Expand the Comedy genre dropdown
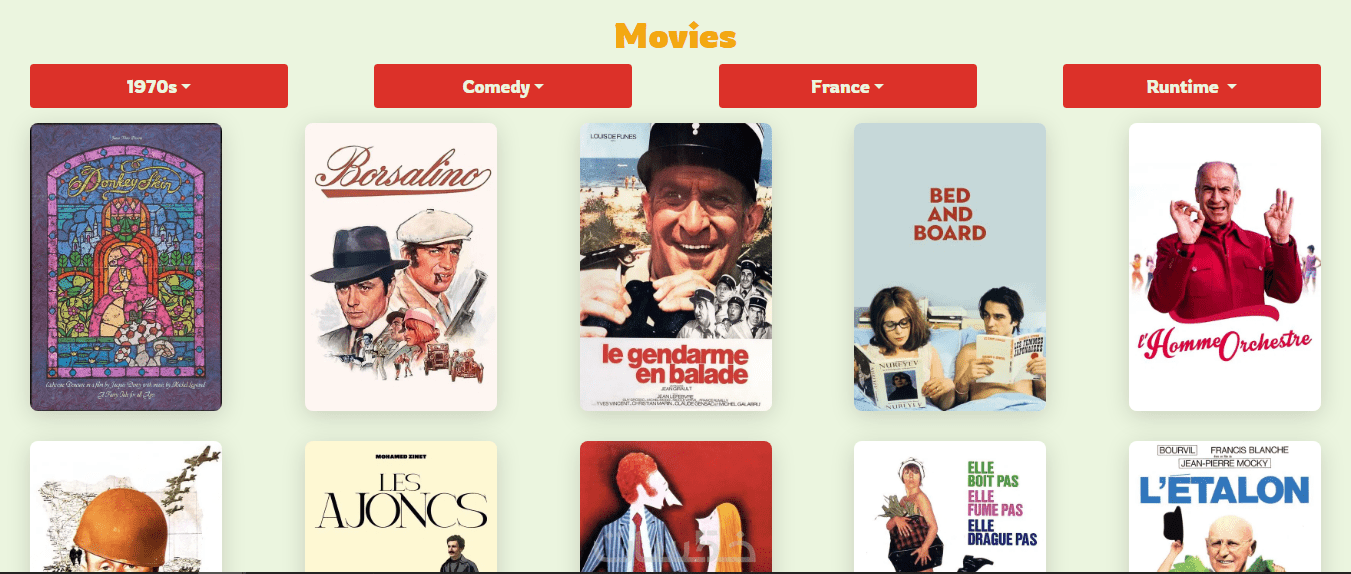The width and height of the screenshot is (1351, 574). [503, 86]
